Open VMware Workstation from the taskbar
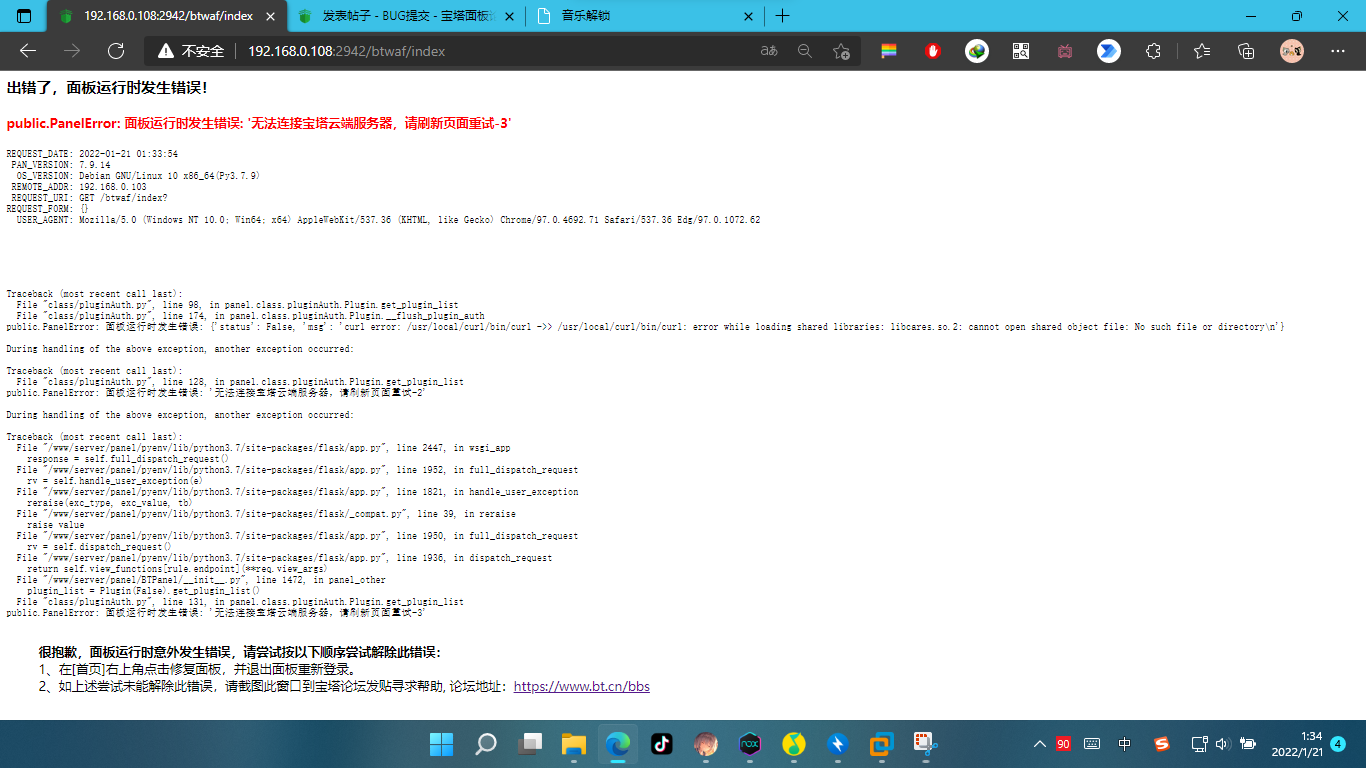 coord(881,744)
